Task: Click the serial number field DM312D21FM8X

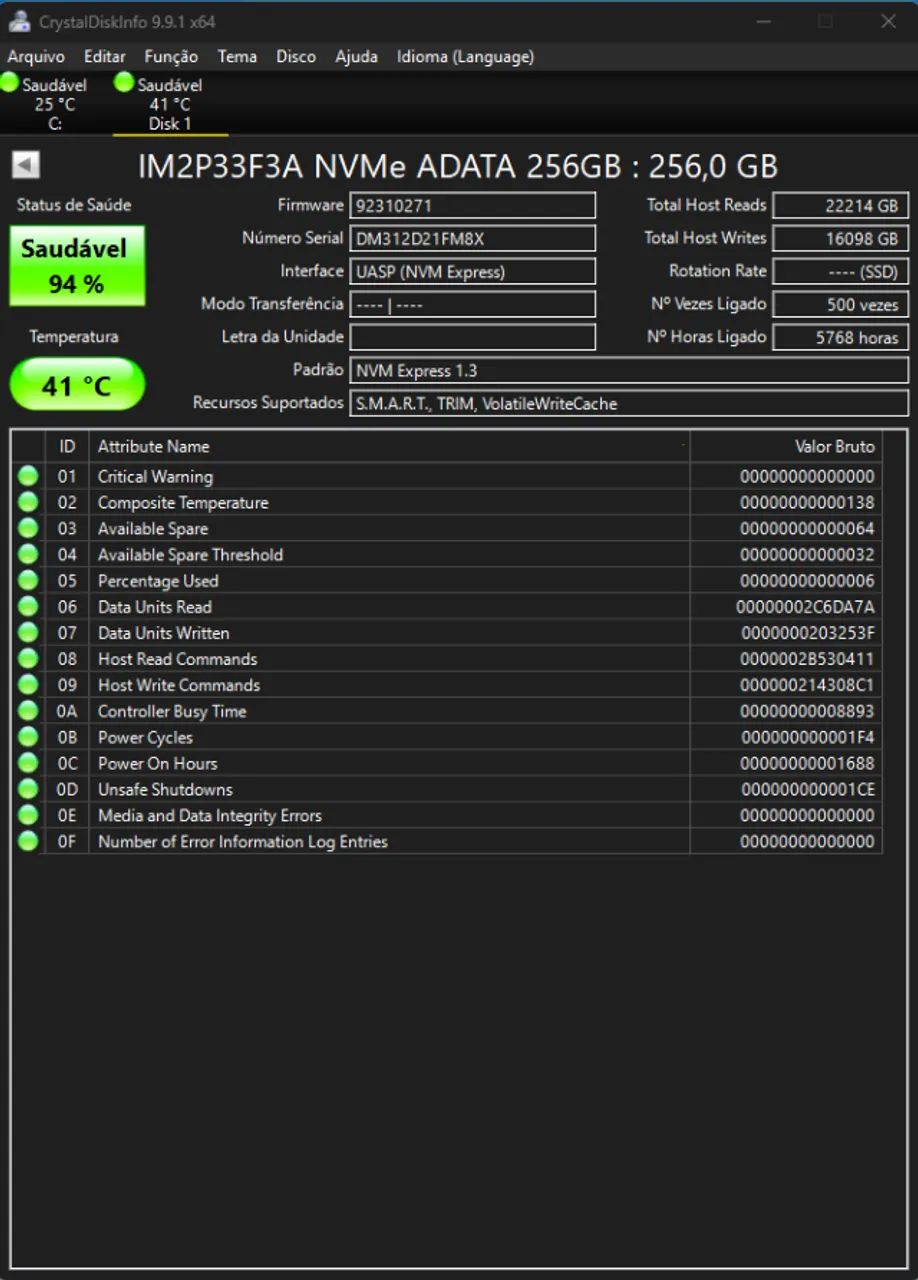Action: (472, 238)
